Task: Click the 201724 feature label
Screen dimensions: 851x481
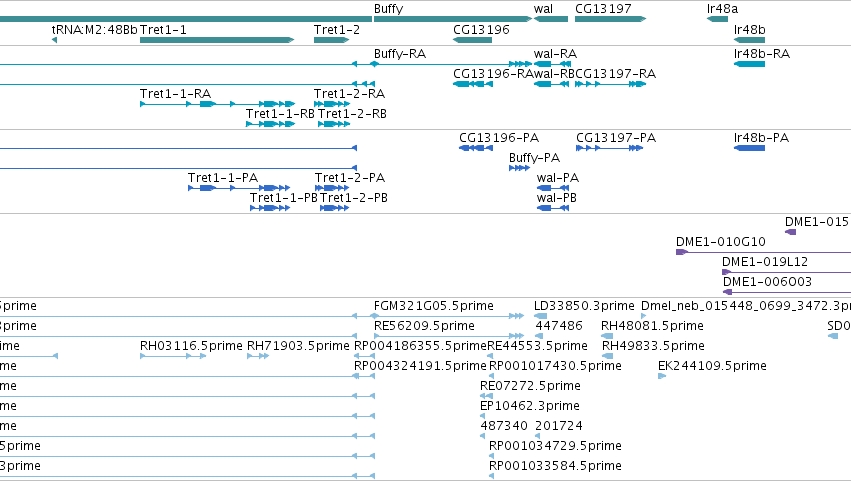Action: [558, 426]
